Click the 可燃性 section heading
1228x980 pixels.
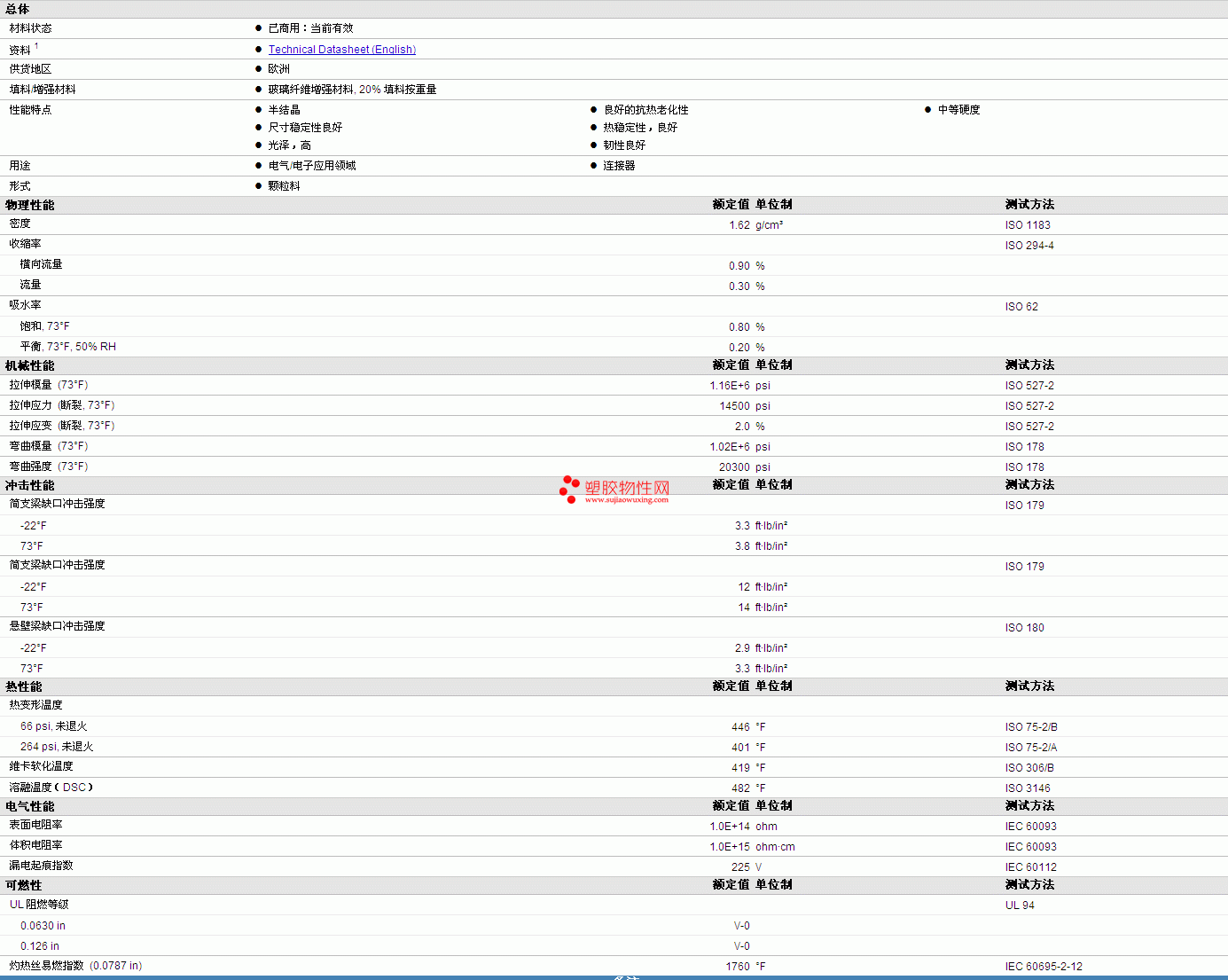click(x=24, y=885)
